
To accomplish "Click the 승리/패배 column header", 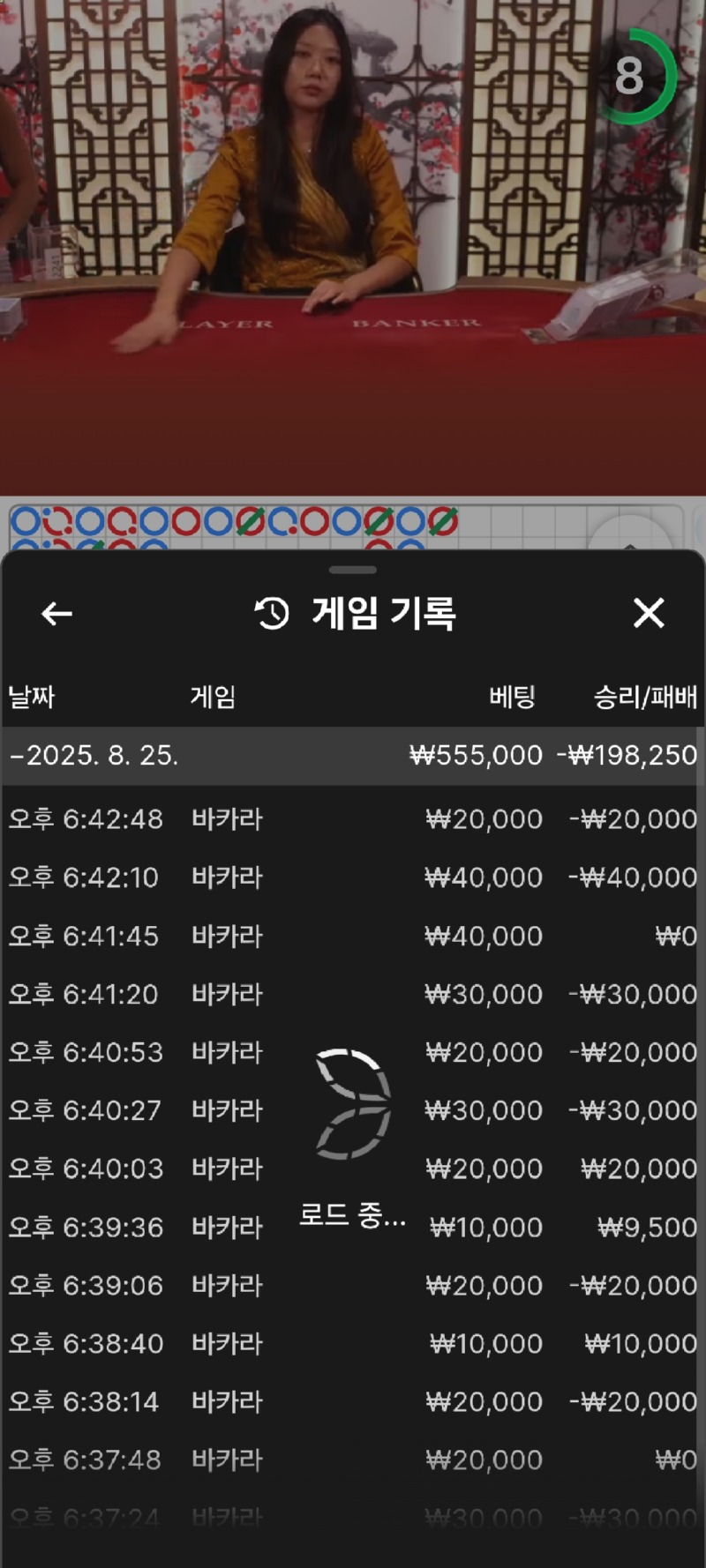I will pyautogui.click(x=645, y=697).
